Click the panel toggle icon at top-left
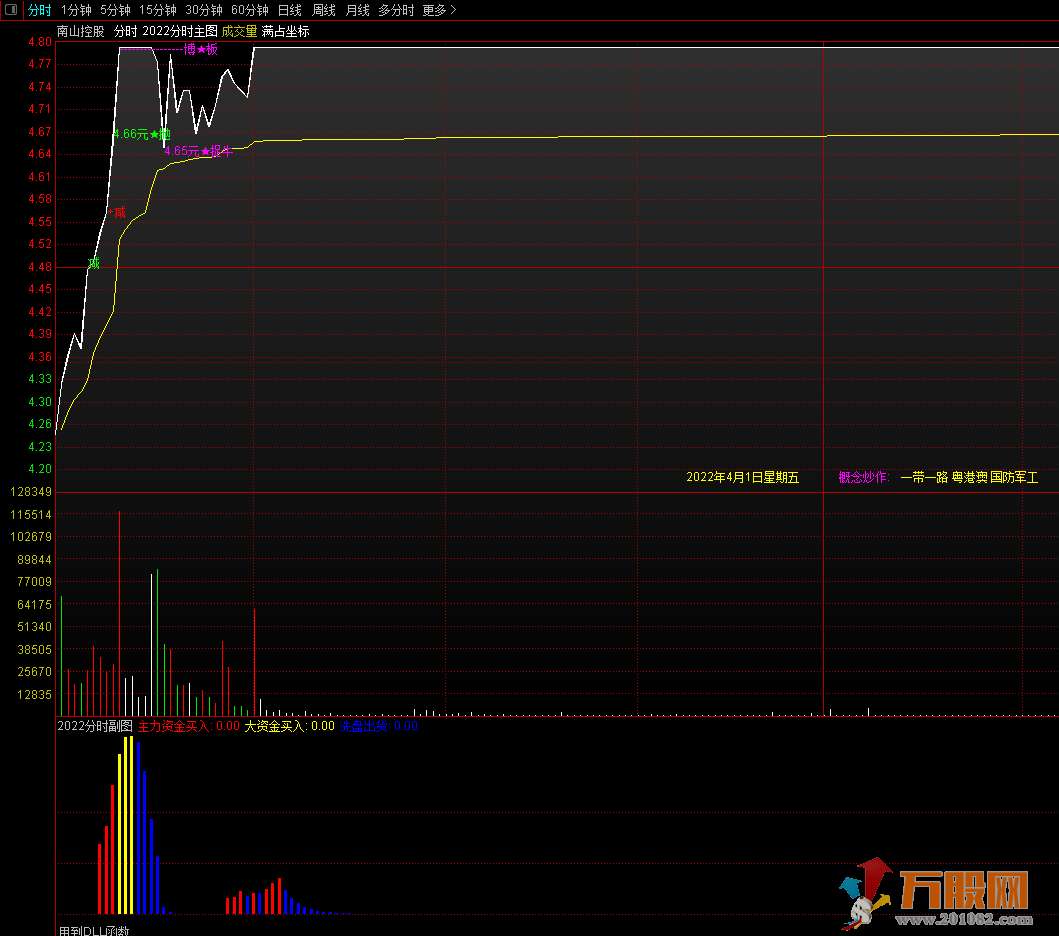Viewport: 1059px width, 936px height. click(x=11, y=9)
